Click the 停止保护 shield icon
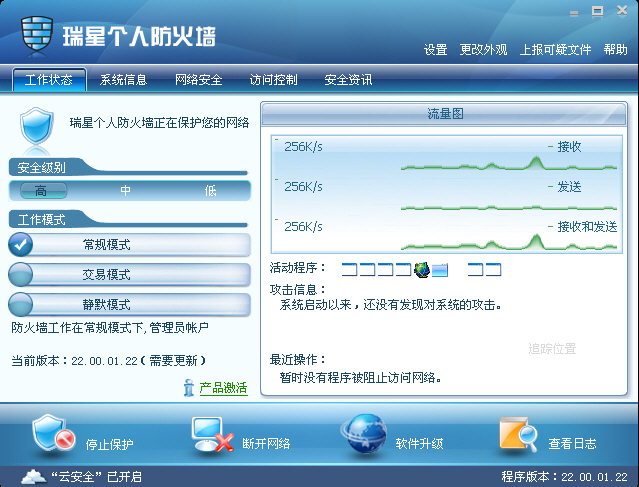 click(x=53, y=433)
